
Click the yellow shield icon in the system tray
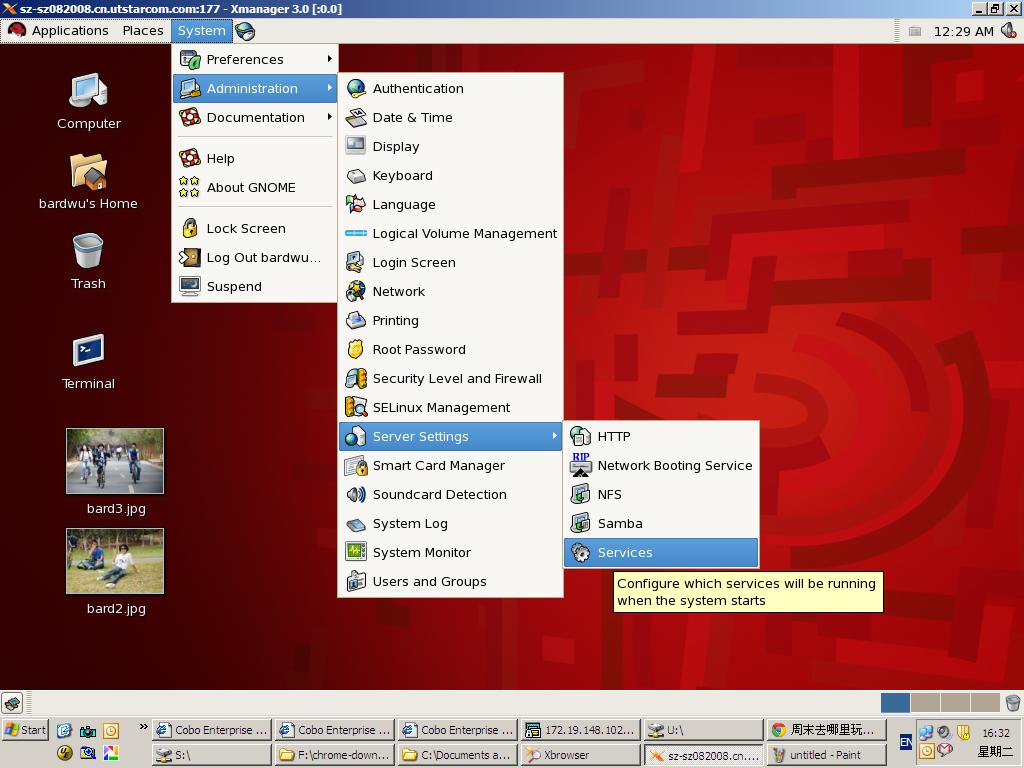coord(962,732)
